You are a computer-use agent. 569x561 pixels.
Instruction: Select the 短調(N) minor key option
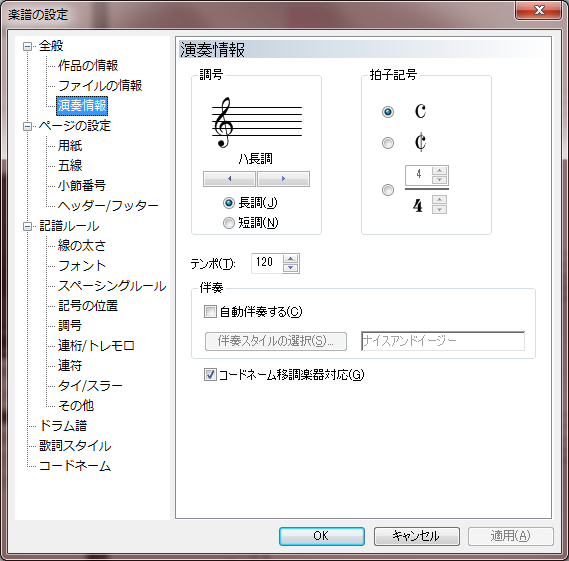[x=251, y=223]
